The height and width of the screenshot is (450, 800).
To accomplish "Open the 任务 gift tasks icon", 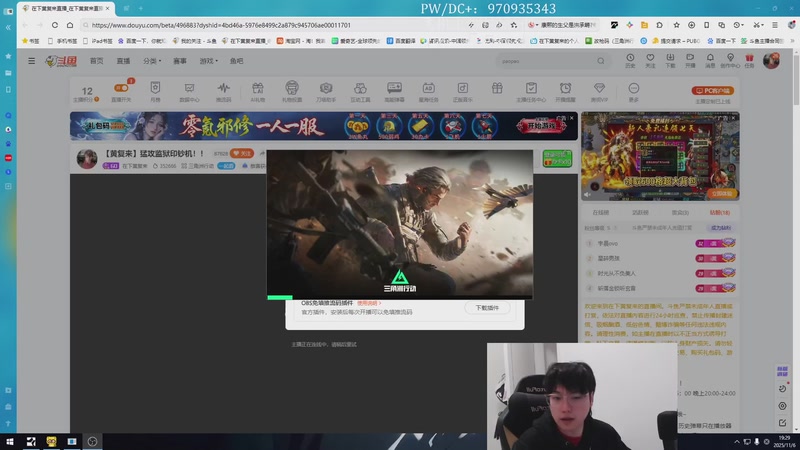I will 749,60.
